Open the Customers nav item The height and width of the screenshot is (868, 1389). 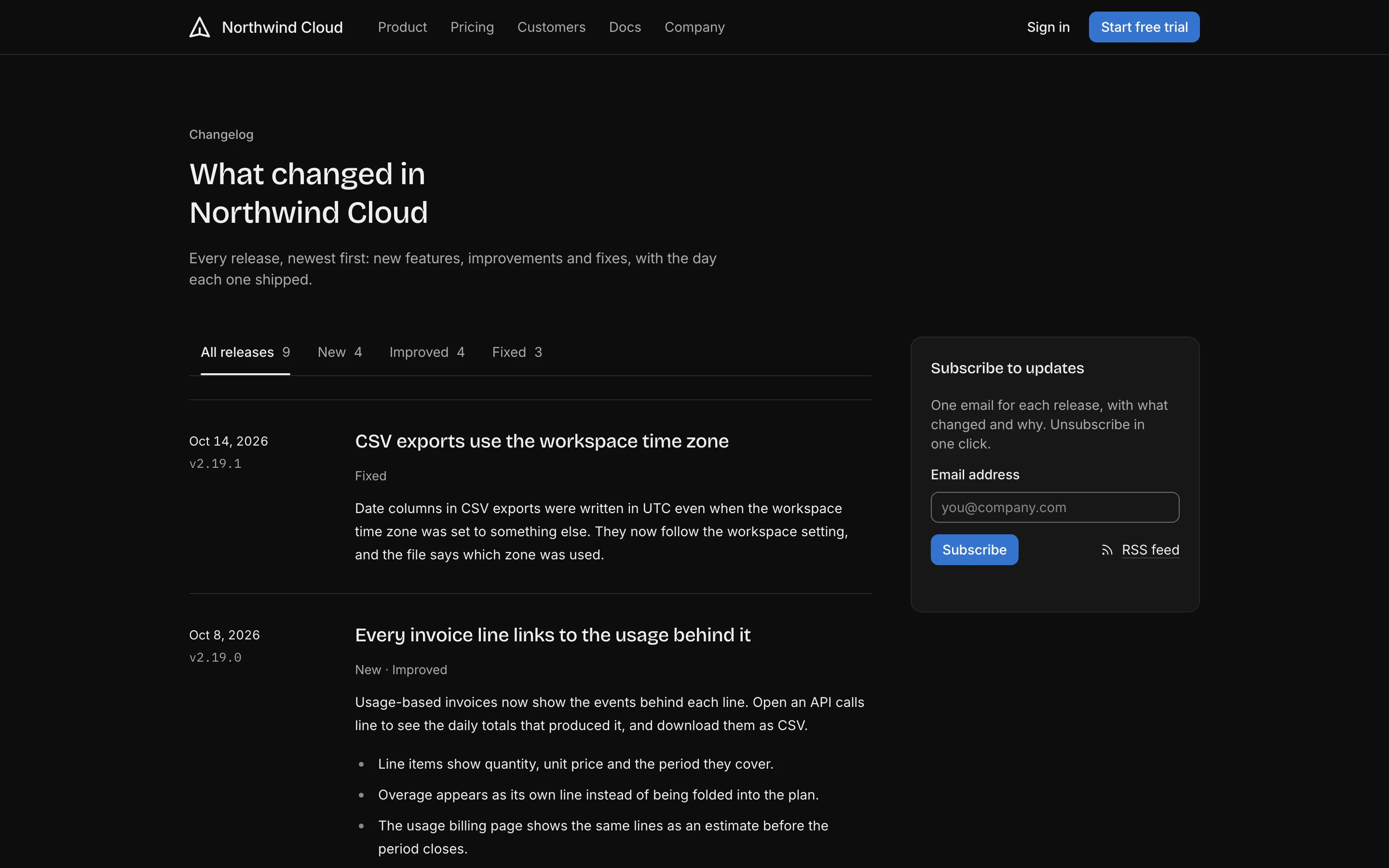pos(551,27)
